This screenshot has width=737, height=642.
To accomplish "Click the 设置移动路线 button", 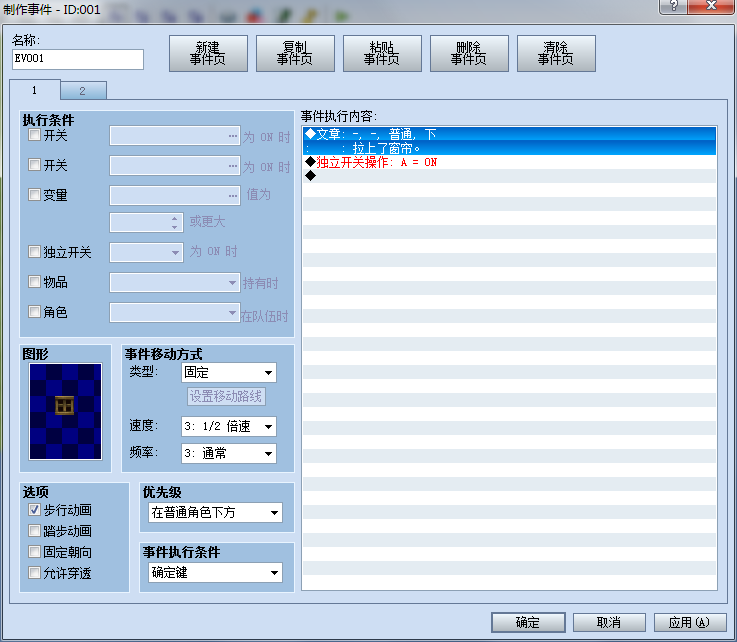I will pyautogui.click(x=226, y=397).
